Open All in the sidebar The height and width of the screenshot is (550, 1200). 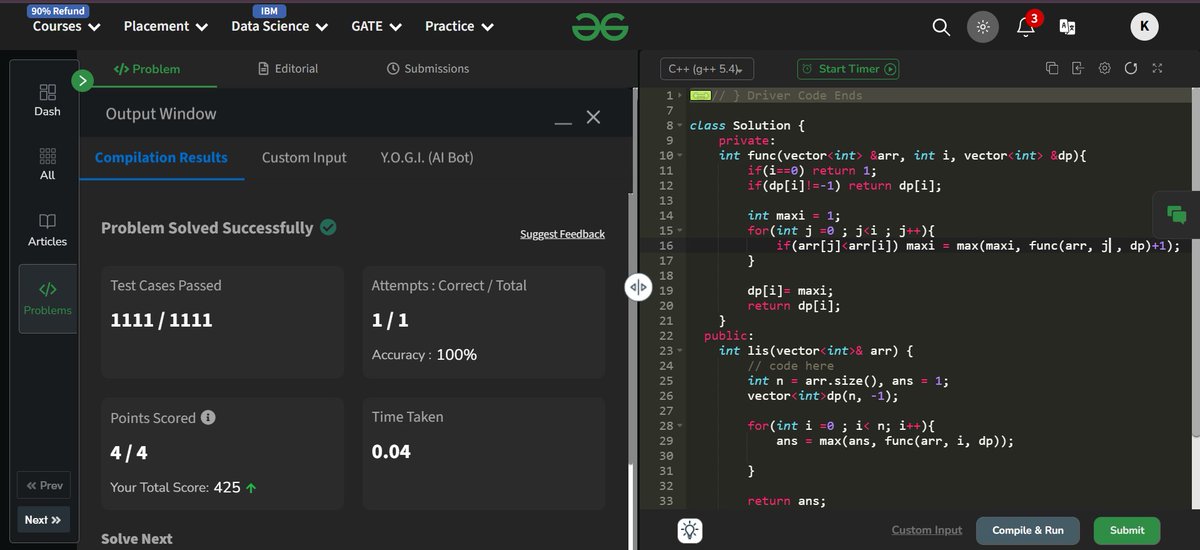[x=47, y=164]
